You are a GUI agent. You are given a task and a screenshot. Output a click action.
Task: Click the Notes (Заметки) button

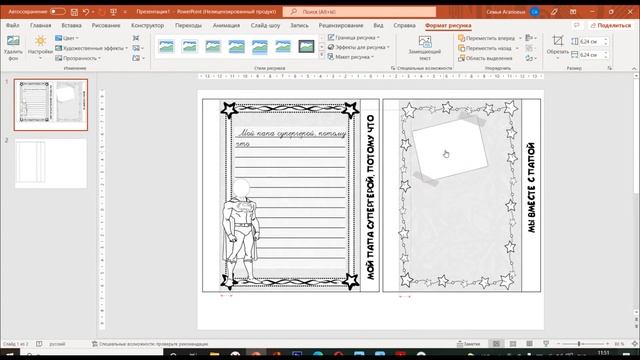(469, 344)
